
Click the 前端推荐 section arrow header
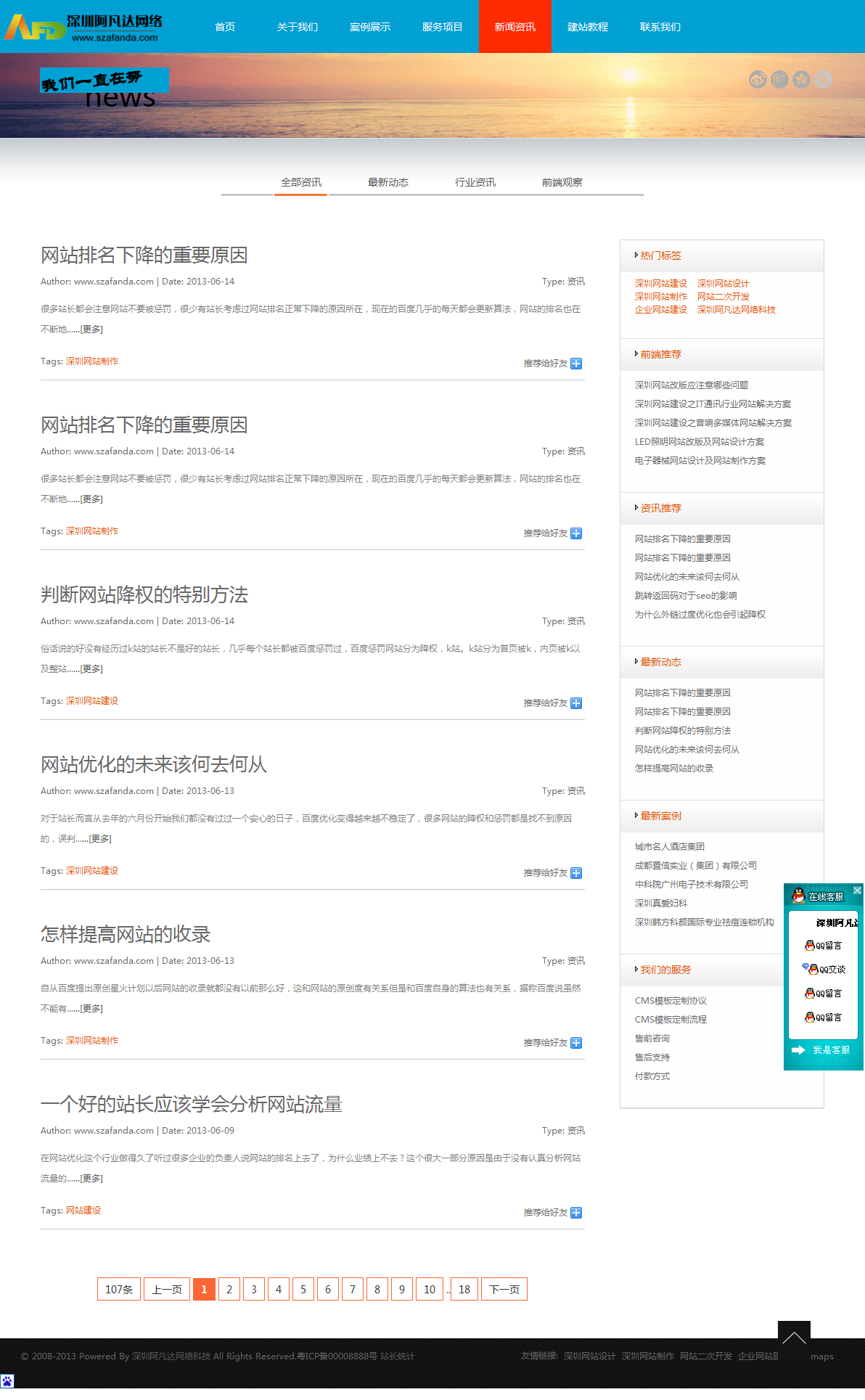point(660,354)
